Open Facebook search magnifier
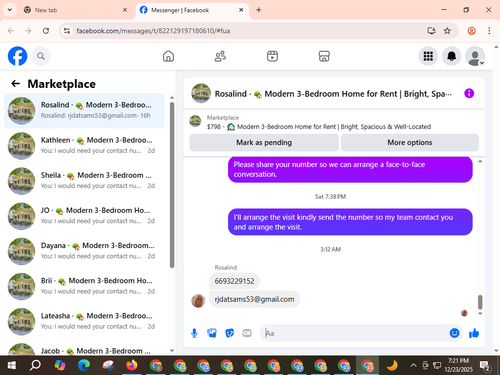The image size is (500, 375). [x=41, y=56]
